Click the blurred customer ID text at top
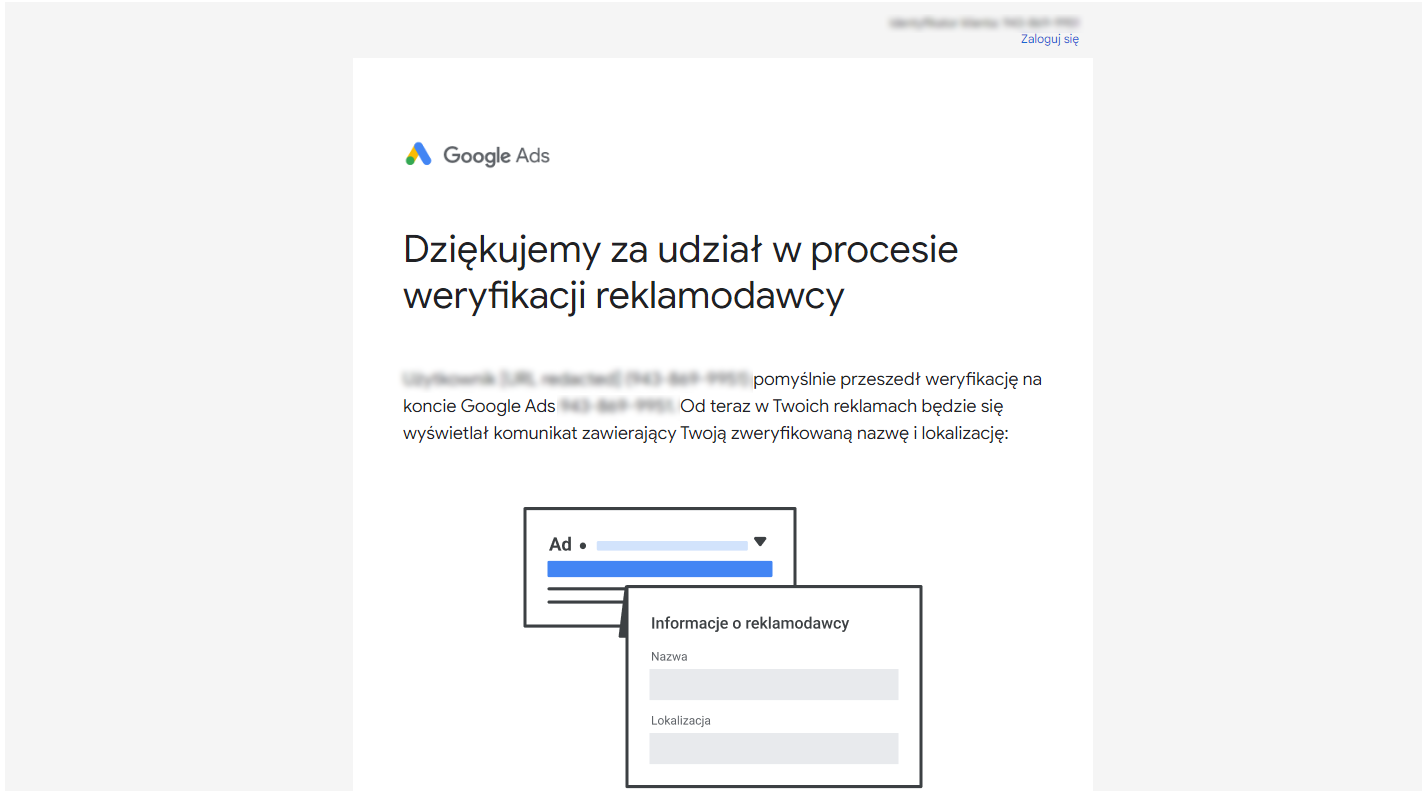The width and height of the screenshot is (1422, 791). (984, 22)
